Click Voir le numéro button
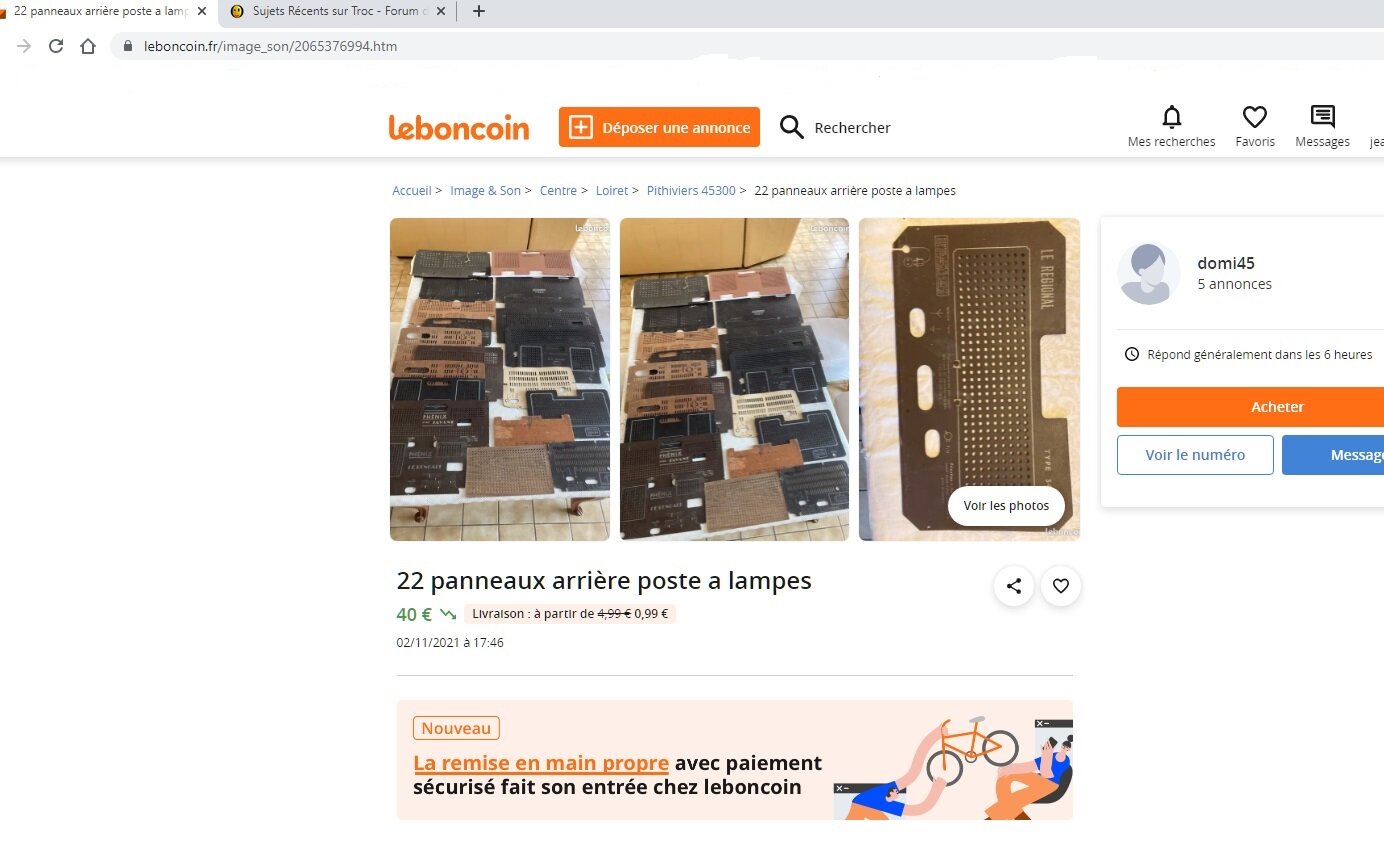 click(x=1195, y=455)
